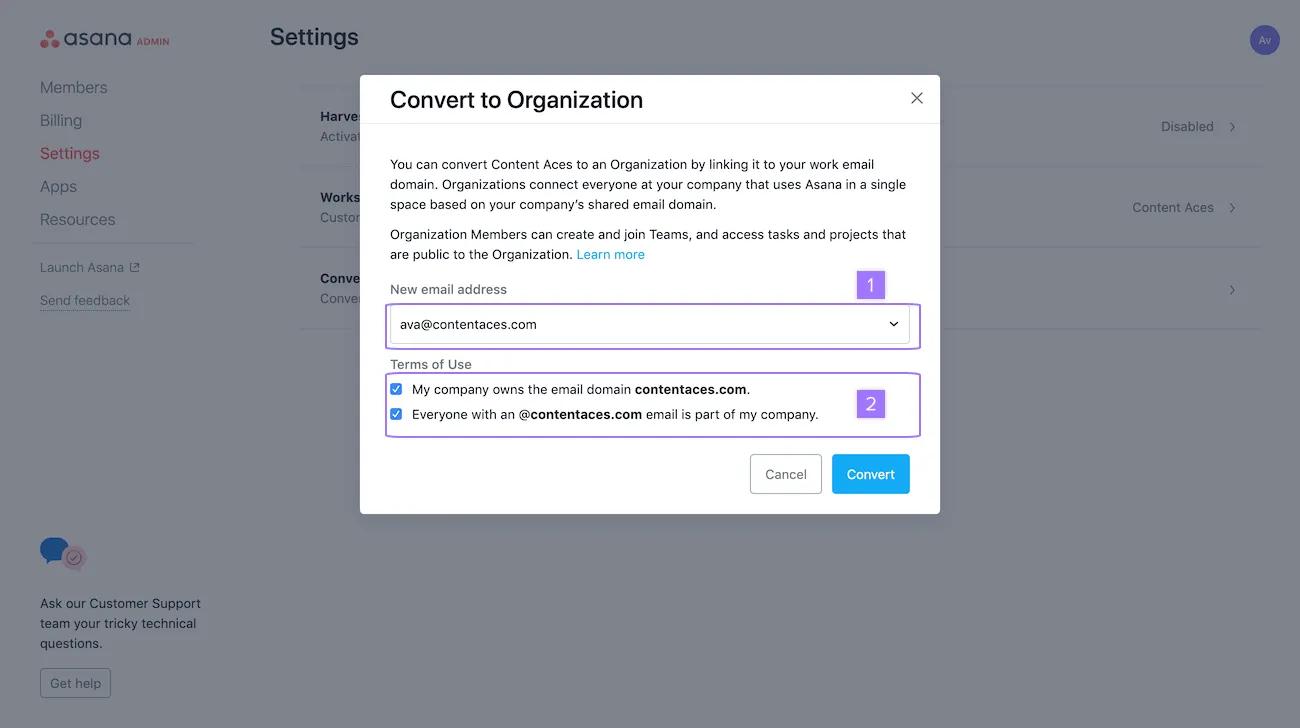Screen dimensions: 1300x728
Task: Open the Learn more link
Action: pos(610,254)
